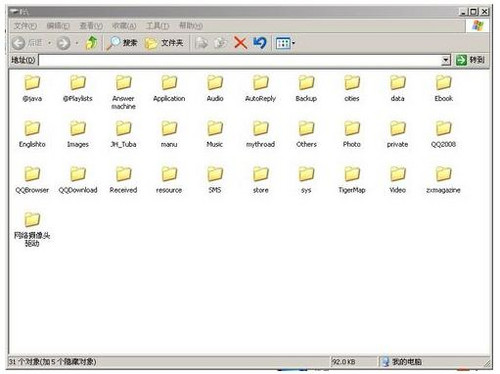Select the JH_Tuba folder
The height and width of the screenshot is (374, 500).
click(x=123, y=134)
